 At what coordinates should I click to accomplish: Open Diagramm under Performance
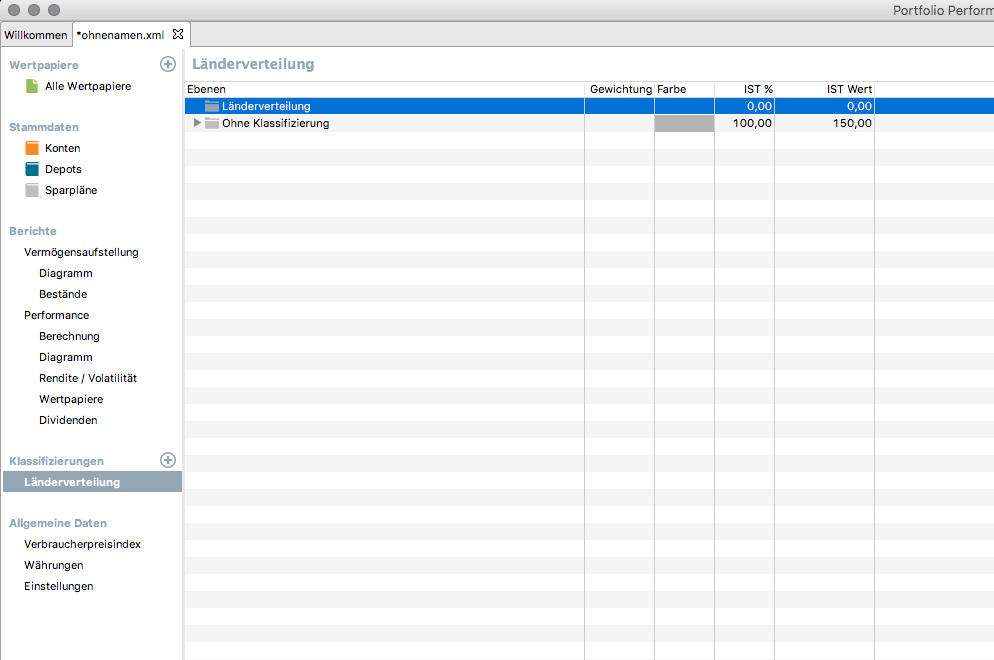66,357
